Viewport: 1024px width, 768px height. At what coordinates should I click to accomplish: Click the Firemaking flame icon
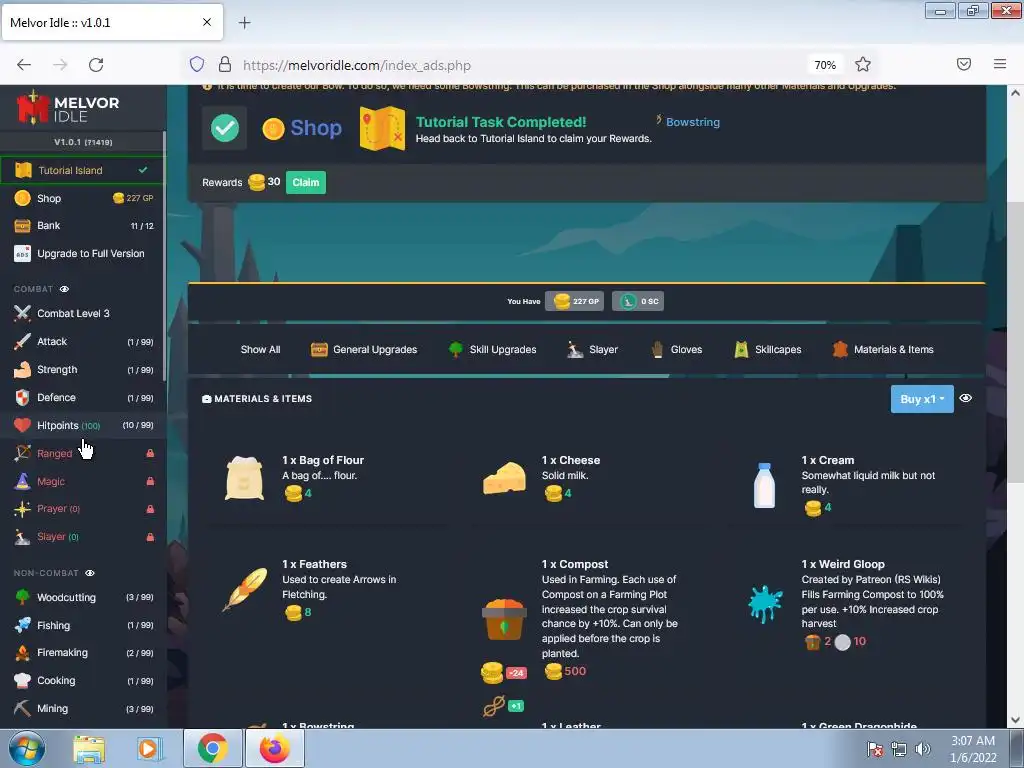(x=22, y=653)
